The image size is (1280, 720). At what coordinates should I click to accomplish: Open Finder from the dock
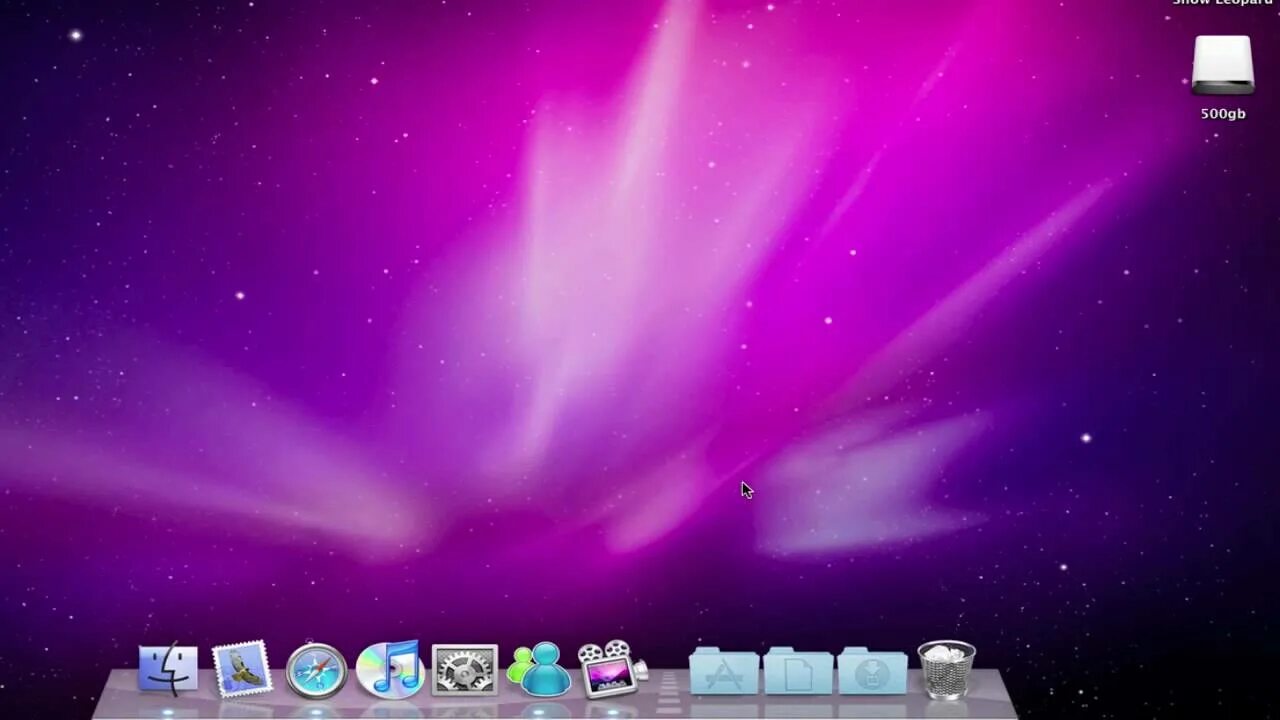(x=168, y=668)
